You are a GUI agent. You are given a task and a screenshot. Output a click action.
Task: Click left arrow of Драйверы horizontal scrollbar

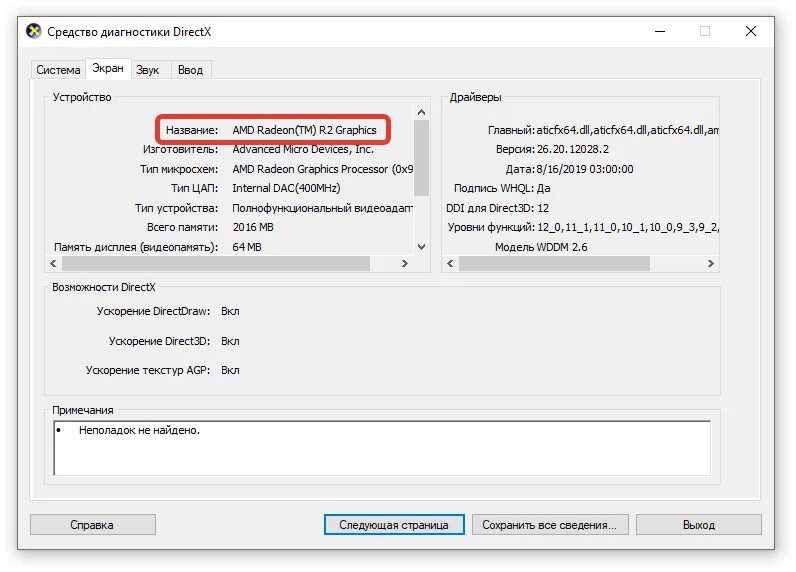point(450,263)
